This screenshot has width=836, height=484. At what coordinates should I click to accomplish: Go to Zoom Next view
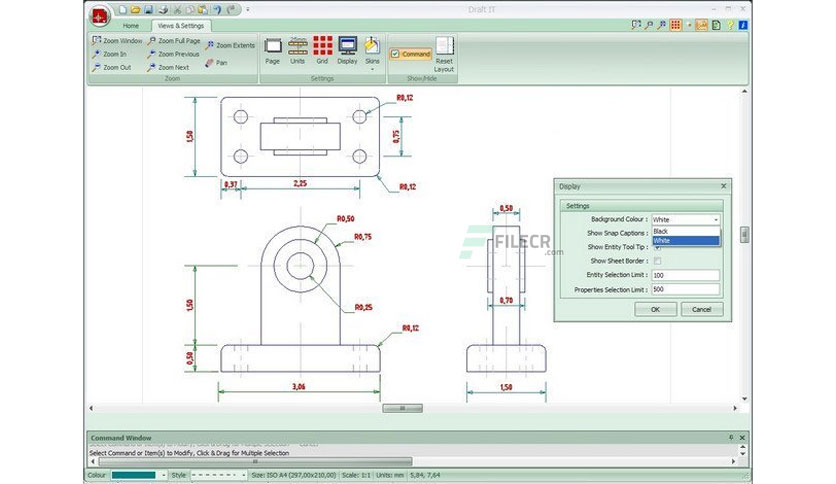(x=168, y=68)
